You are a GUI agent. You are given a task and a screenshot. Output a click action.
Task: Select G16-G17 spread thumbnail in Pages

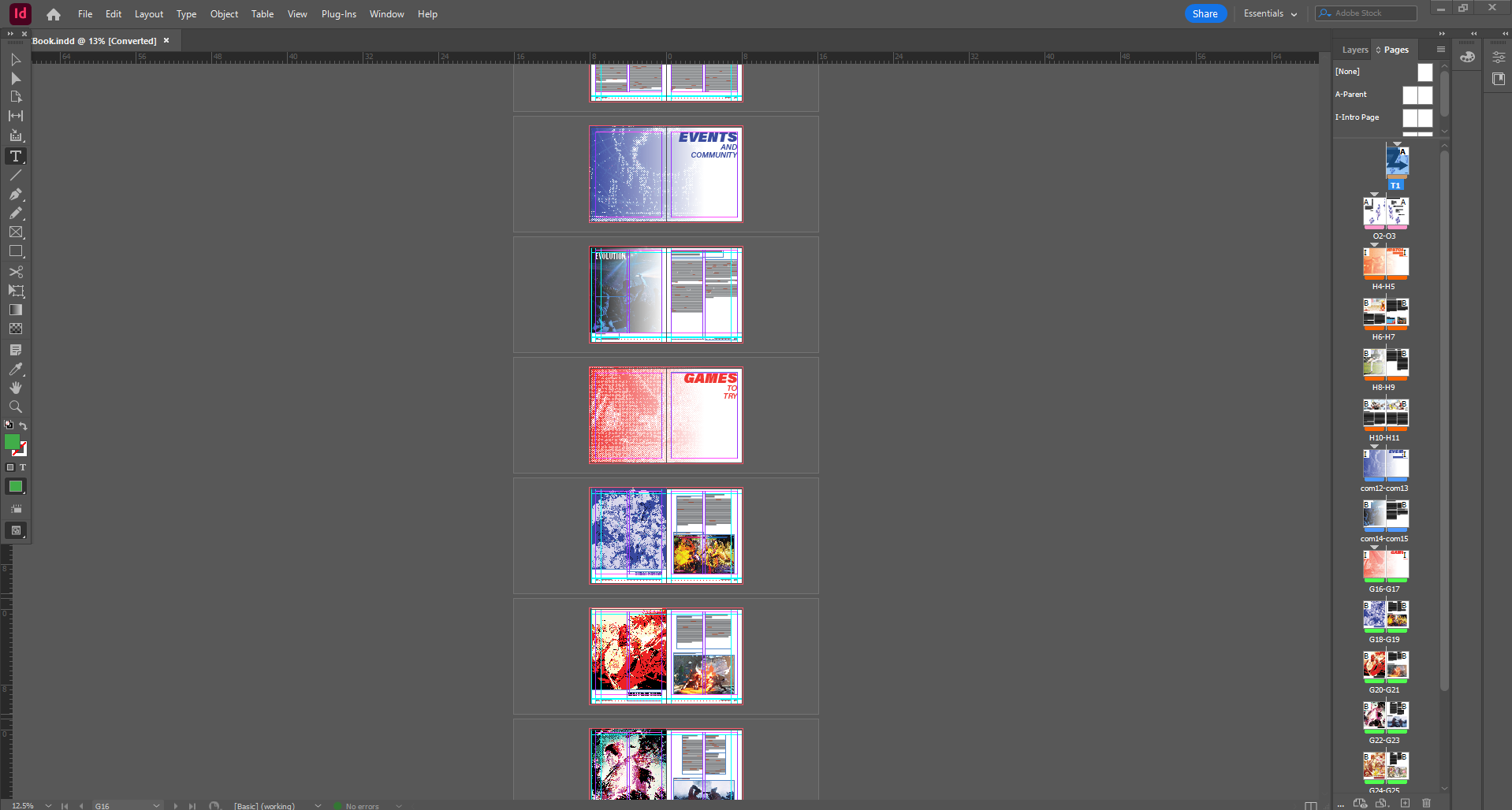pos(1385,566)
